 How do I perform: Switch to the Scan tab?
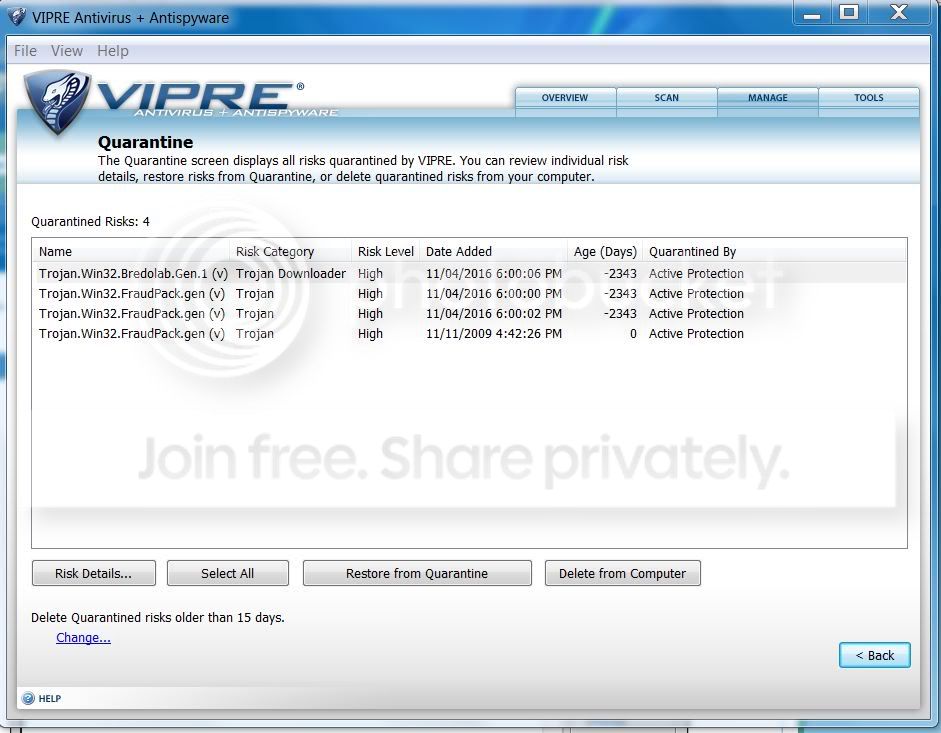667,98
